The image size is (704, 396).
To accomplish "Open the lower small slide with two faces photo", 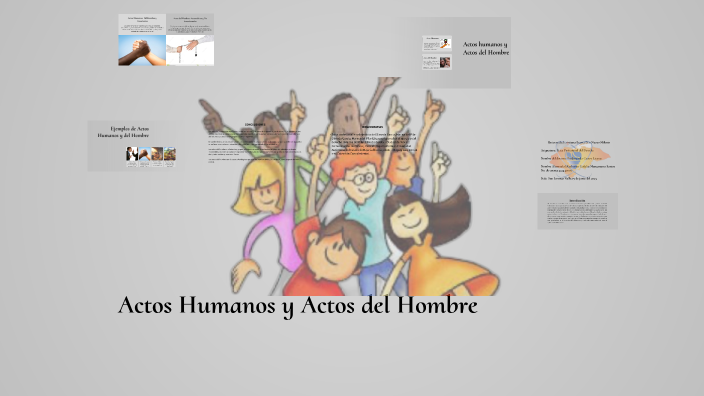I will (437, 62).
